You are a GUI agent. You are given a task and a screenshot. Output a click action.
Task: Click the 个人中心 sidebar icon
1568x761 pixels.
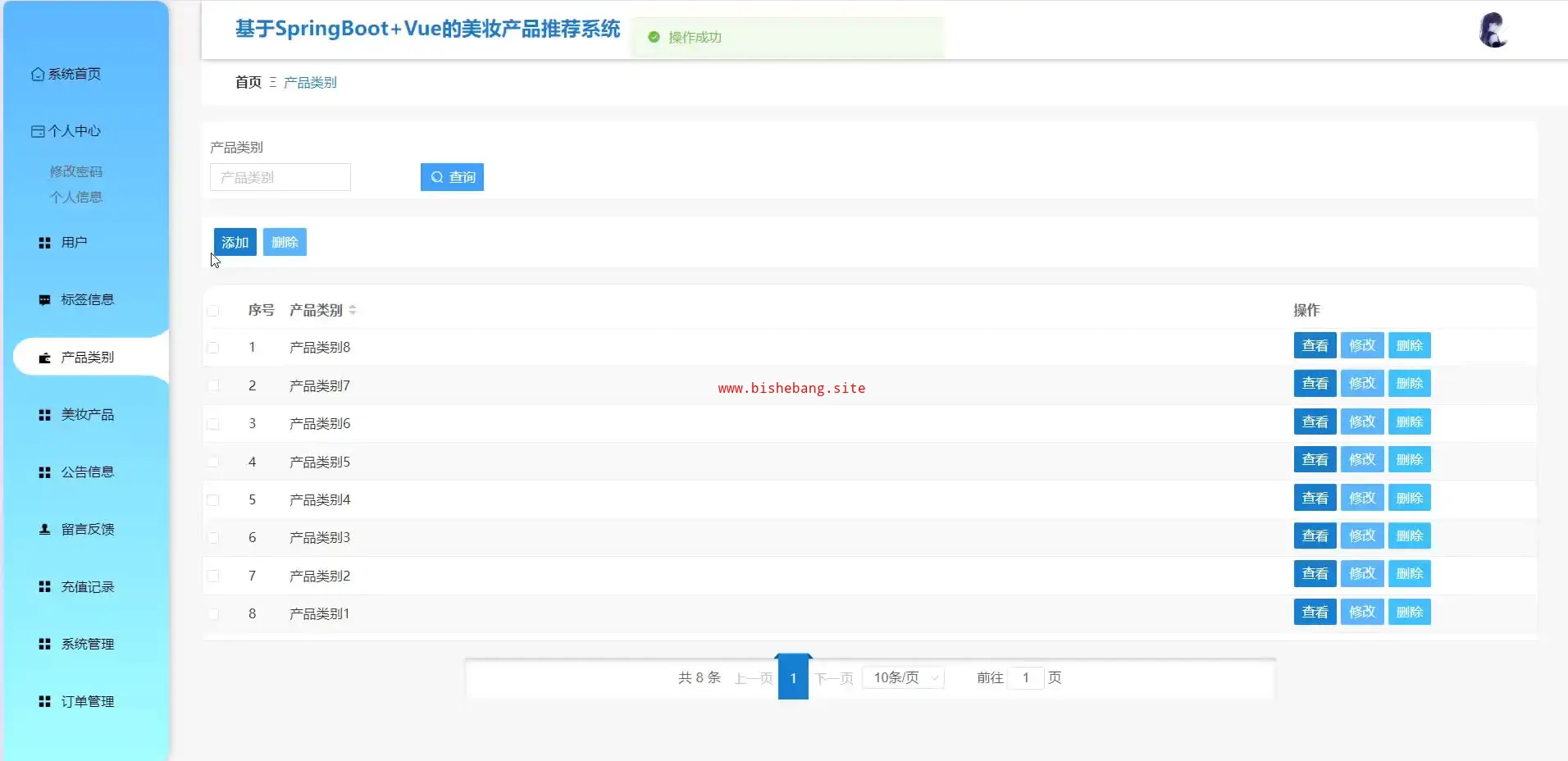tap(38, 131)
